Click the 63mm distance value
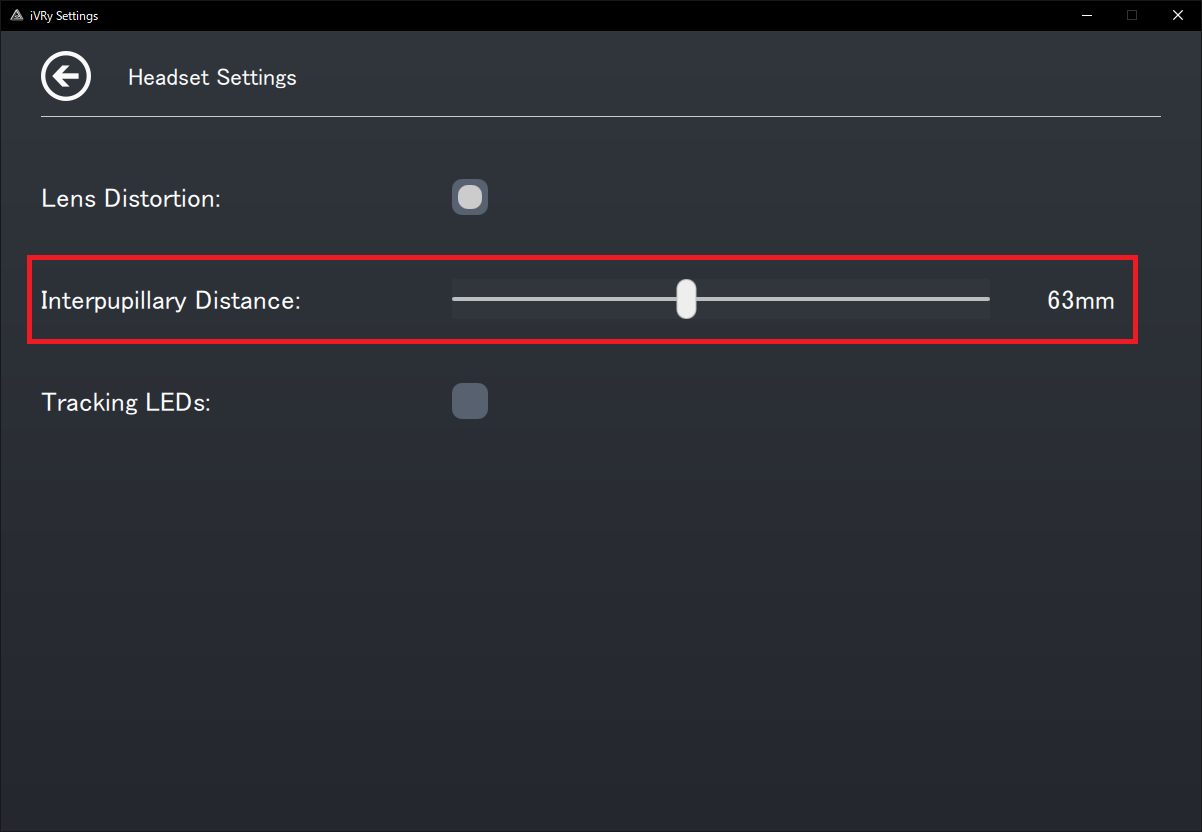1202x832 pixels. click(x=1080, y=300)
